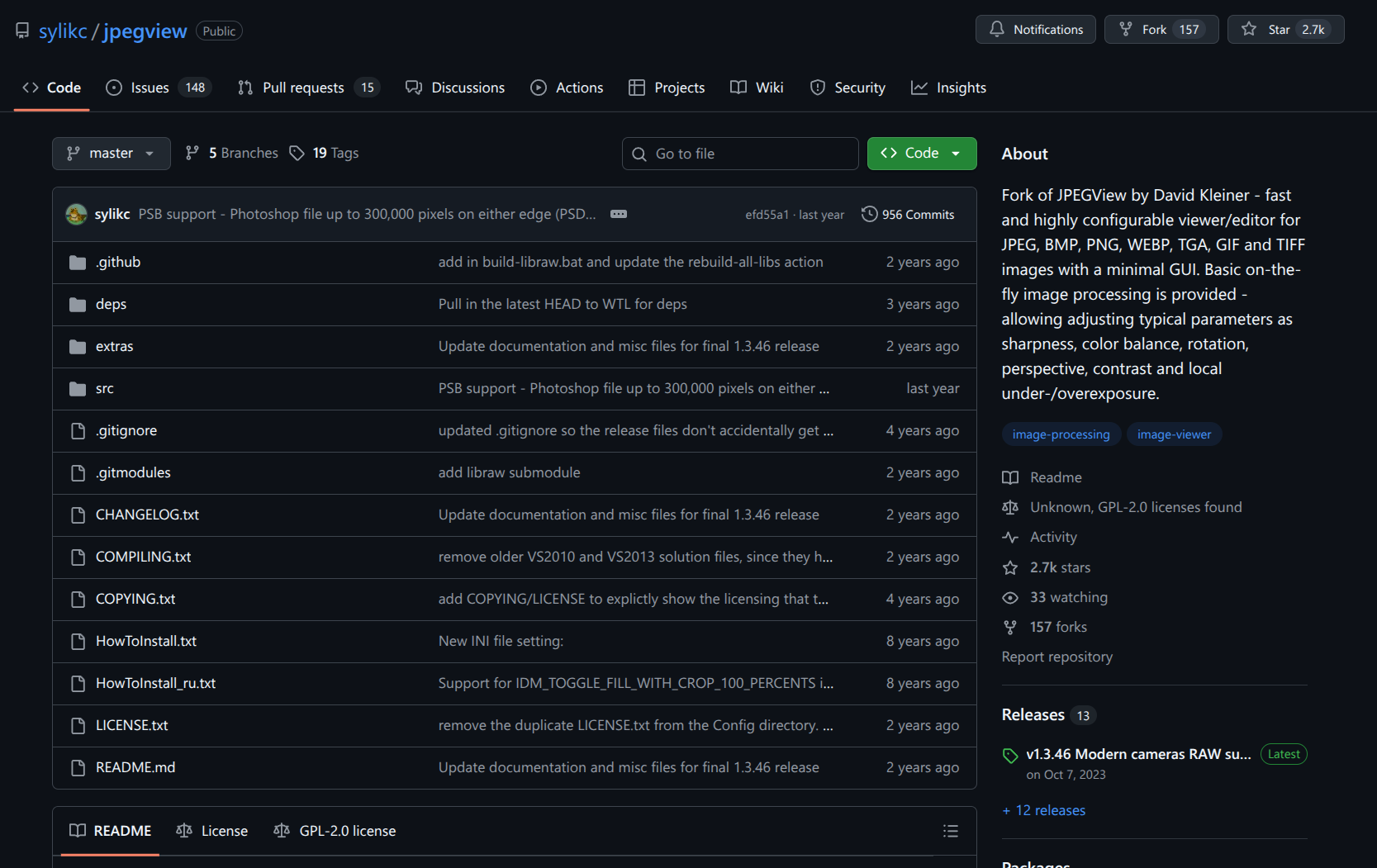
Task: Open the COMPILING.txt file
Action: click(144, 557)
